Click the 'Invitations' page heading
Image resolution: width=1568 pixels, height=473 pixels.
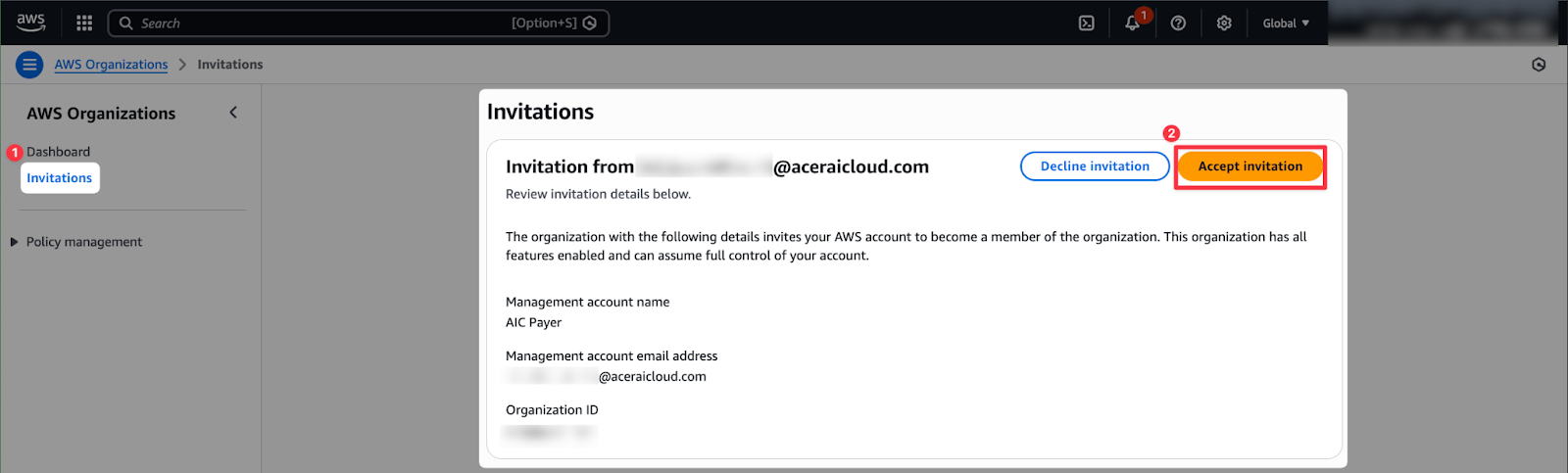click(x=540, y=112)
